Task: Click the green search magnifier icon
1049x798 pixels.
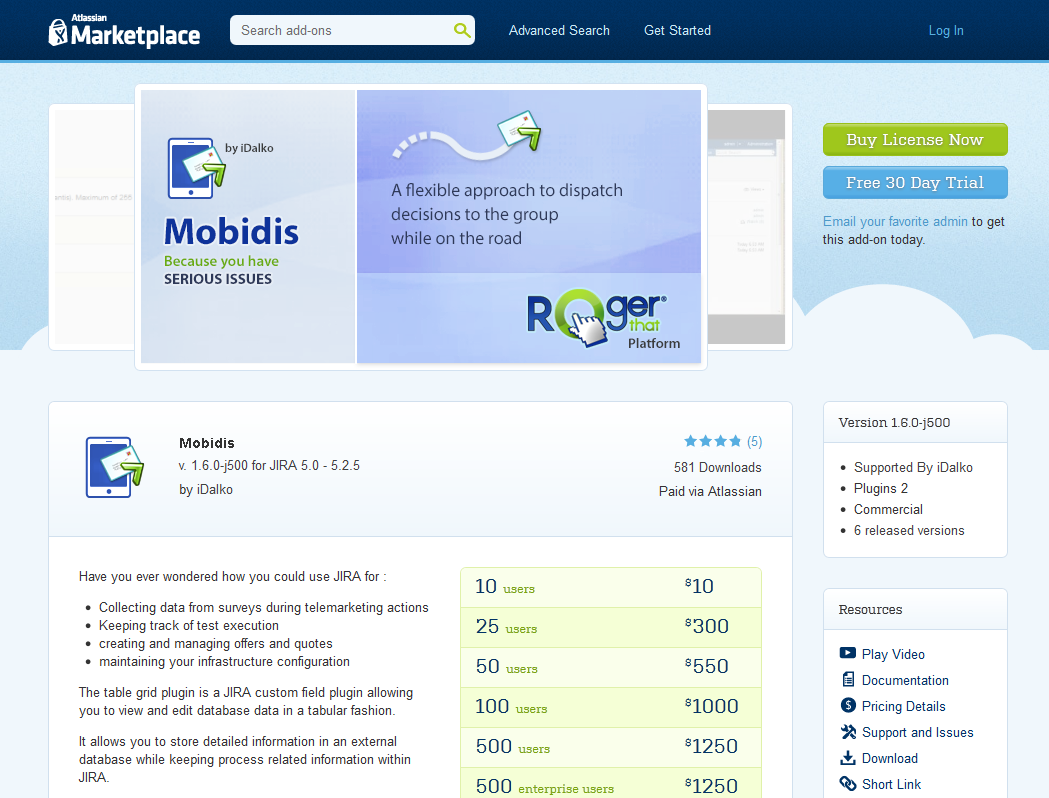Action: click(x=461, y=30)
